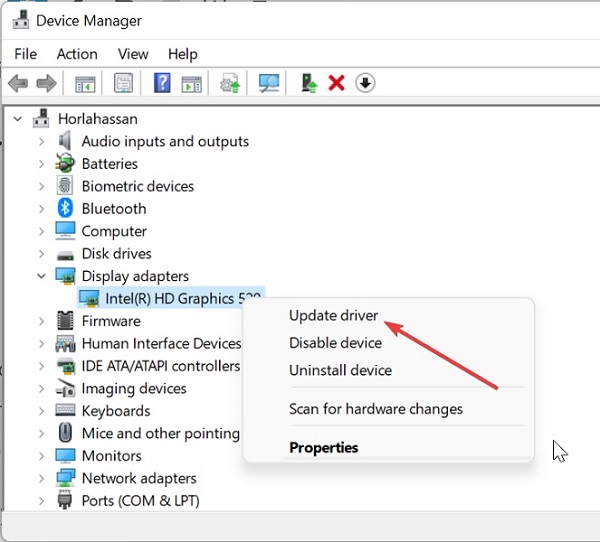This screenshot has height=542, width=600.
Task: Select the IDE ATA/ATAPI controllers label
Action: (x=161, y=366)
